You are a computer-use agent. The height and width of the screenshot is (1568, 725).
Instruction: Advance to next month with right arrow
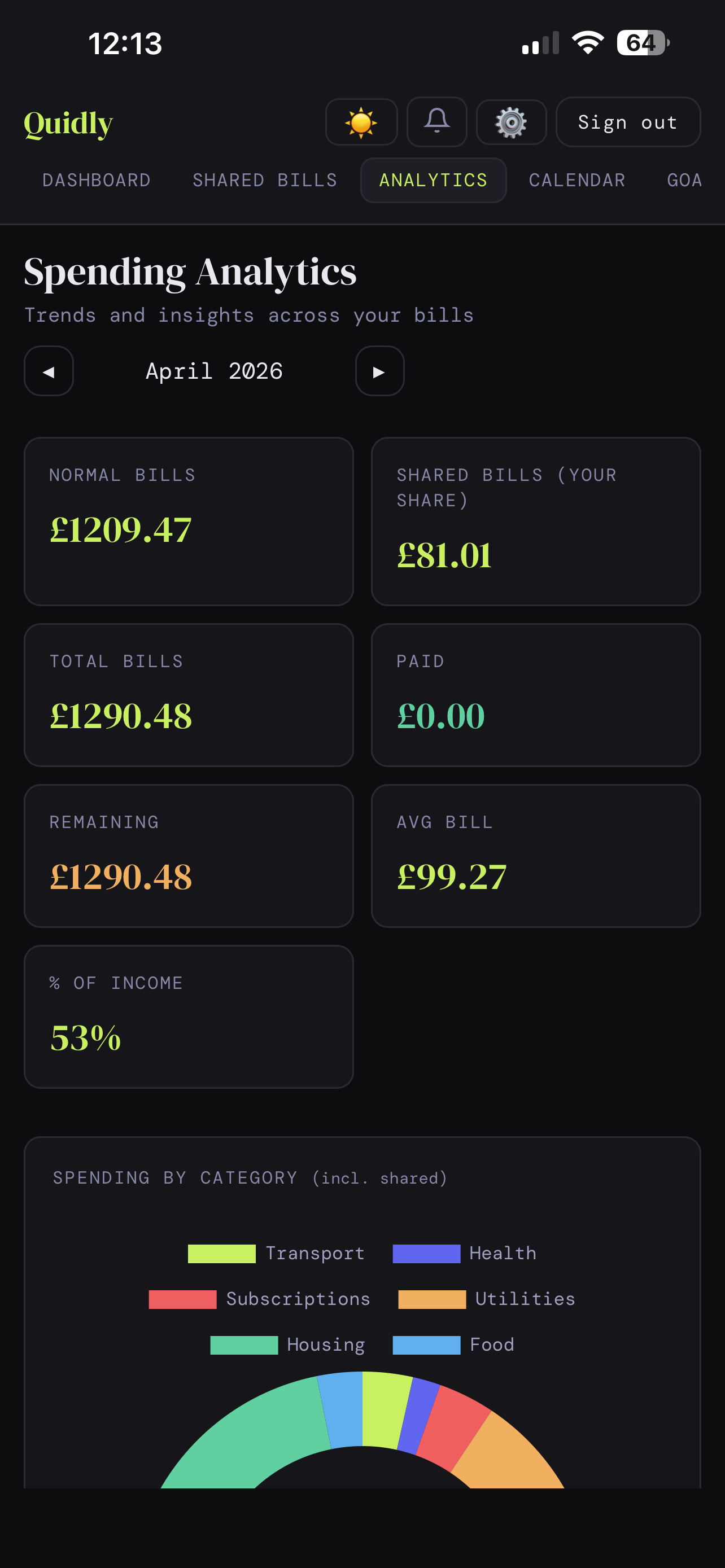pos(379,371)
